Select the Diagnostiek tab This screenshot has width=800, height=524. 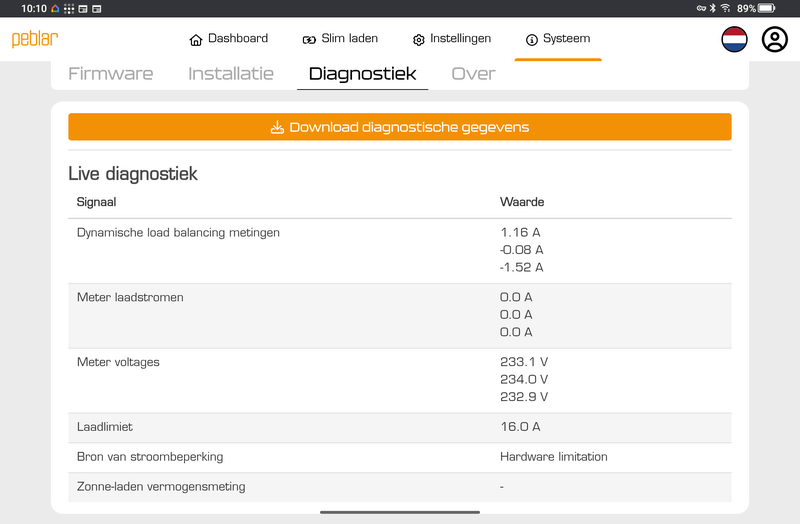[x=362, y=73]
